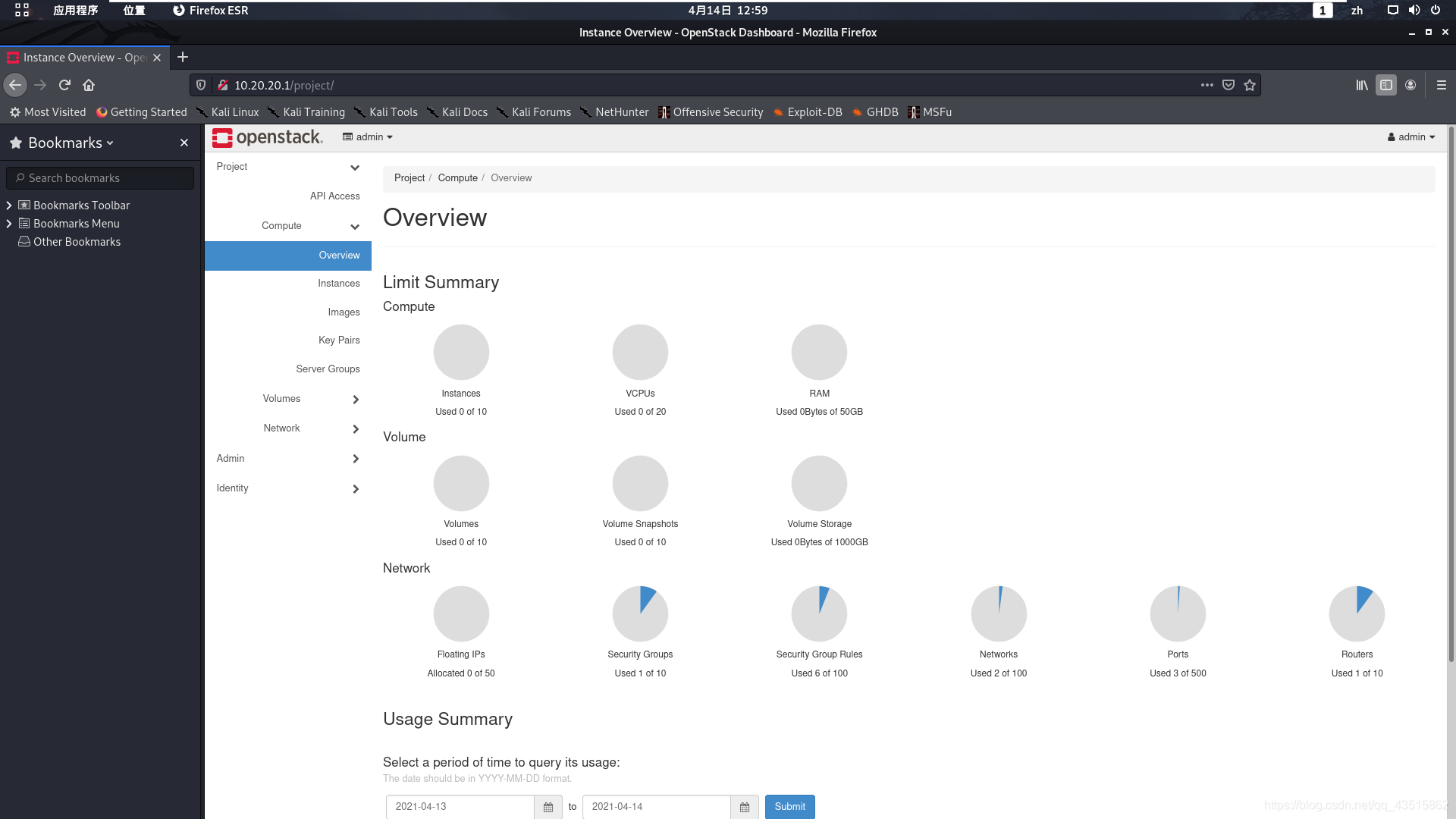Click the Firefox forward arrow button
Viewport: 1456px width, 819px height.
coord(40,85)
